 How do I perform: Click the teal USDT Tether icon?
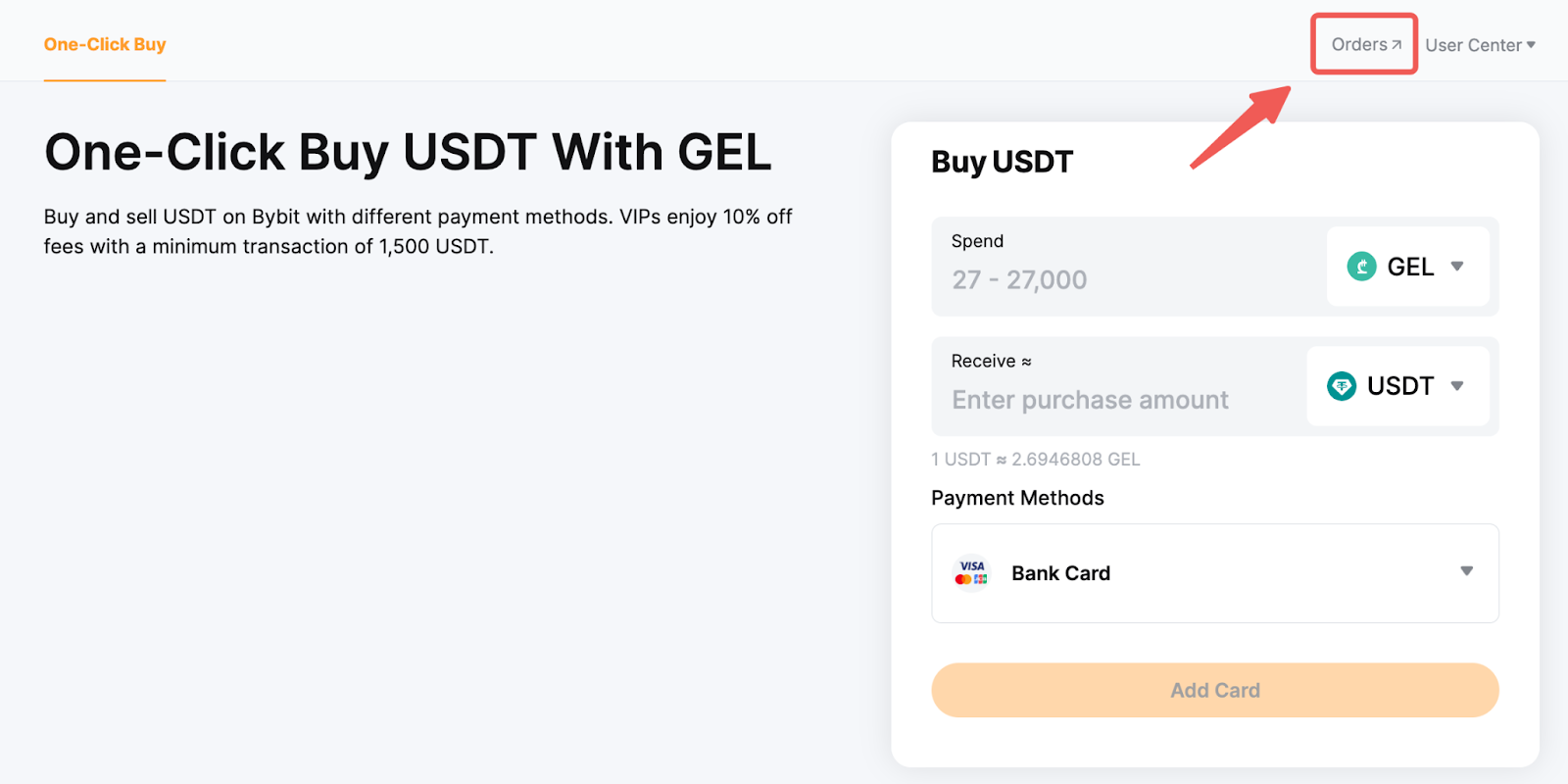click(1341, 386)
